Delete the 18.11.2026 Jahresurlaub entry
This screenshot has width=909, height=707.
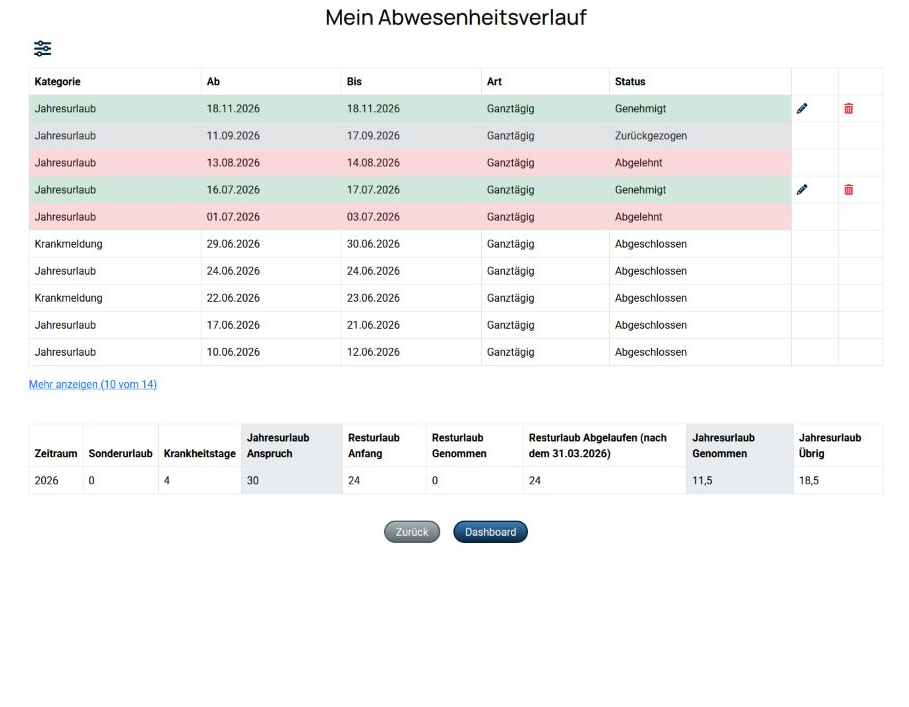[x=848, y=108]
